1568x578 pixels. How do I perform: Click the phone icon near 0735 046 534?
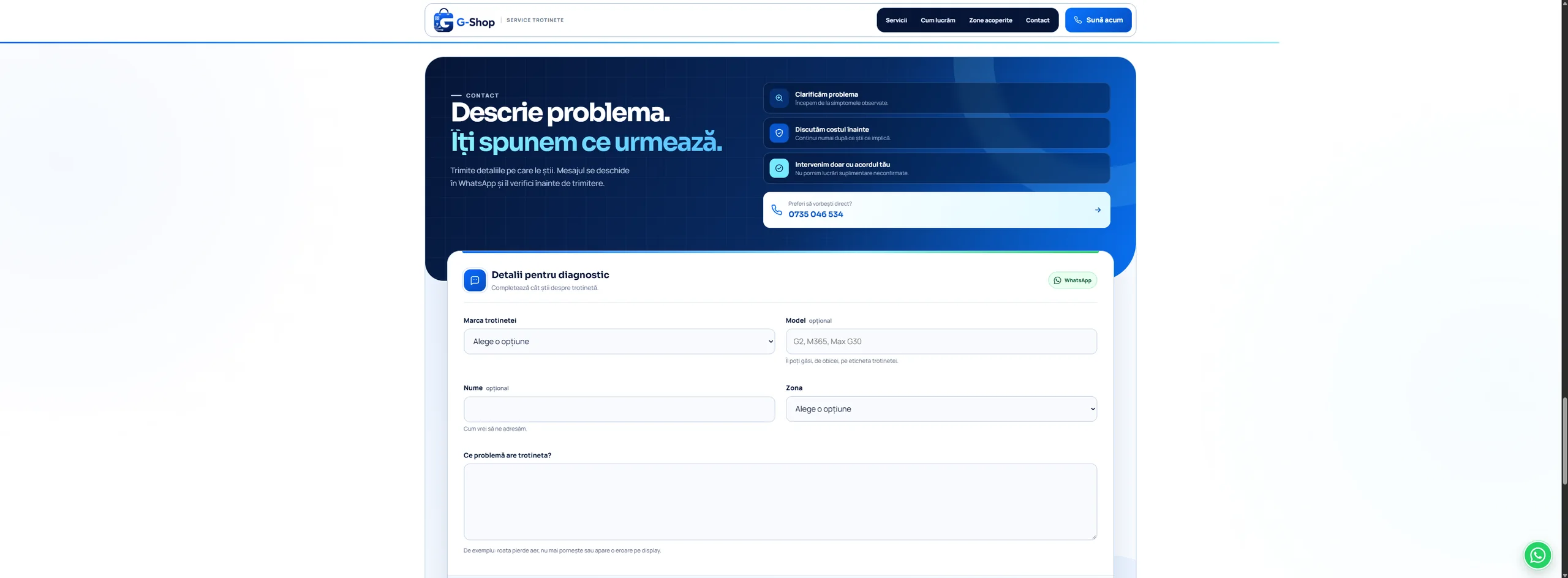777,209
